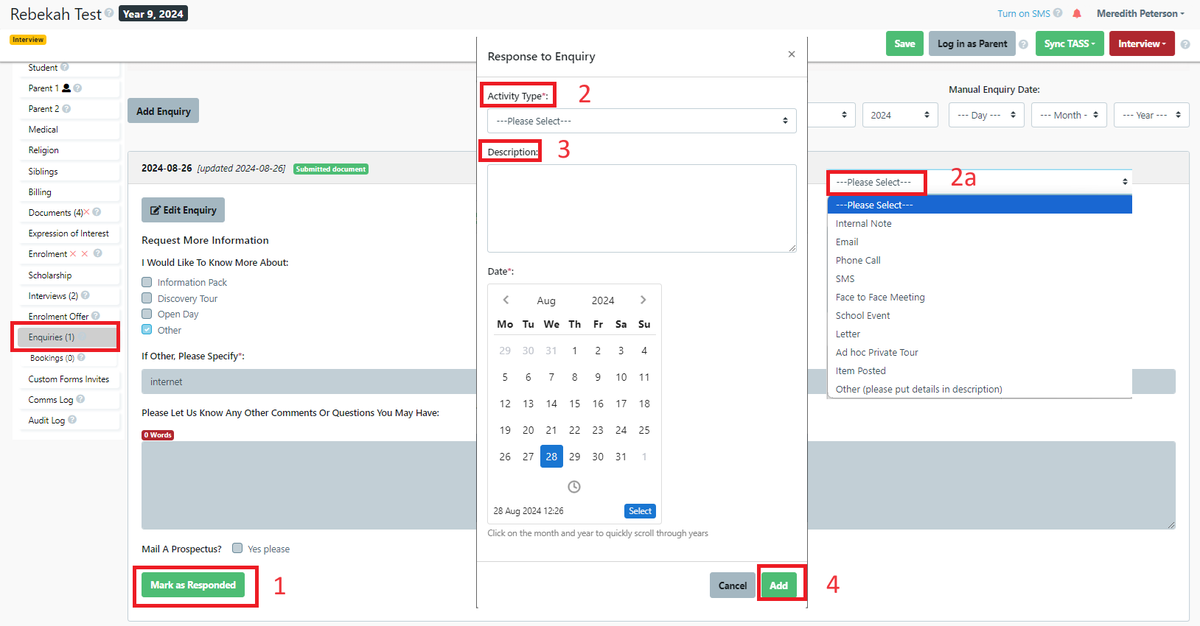Click the next month arrow in calendar

click(643, 300)
